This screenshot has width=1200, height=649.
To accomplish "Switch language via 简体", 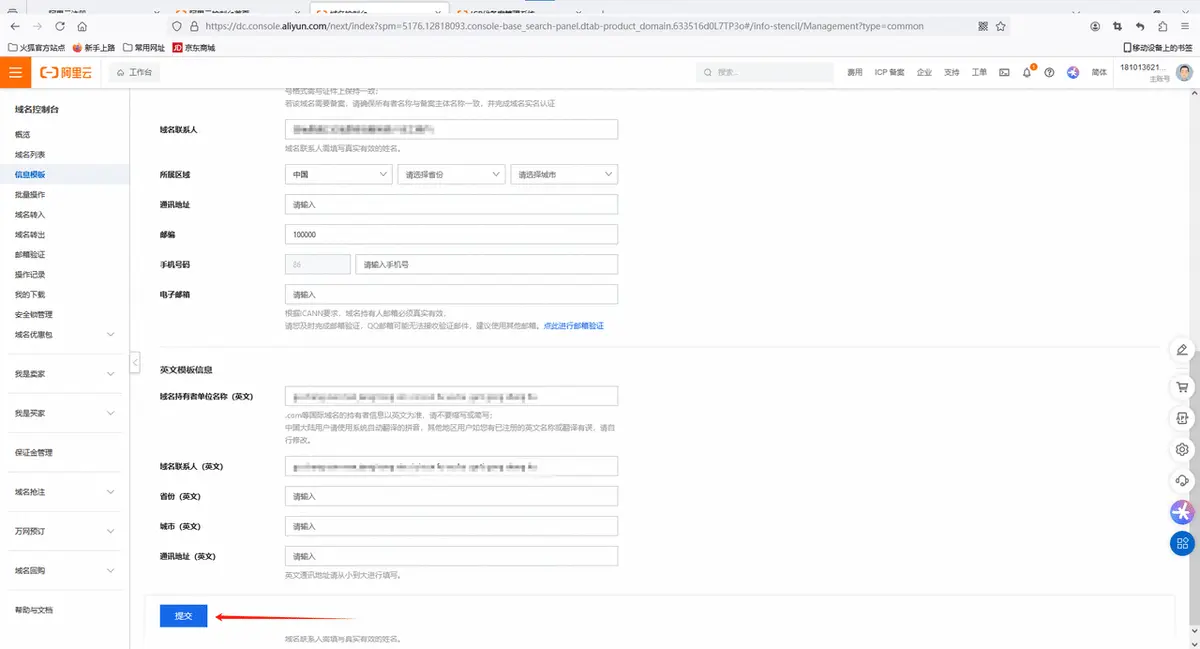I will point(1099,72).
